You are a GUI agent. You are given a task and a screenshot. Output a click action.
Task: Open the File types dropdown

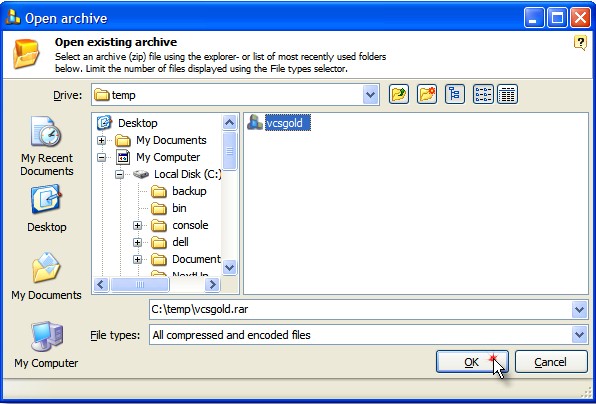pyautogui.click(x=579, y=335)
